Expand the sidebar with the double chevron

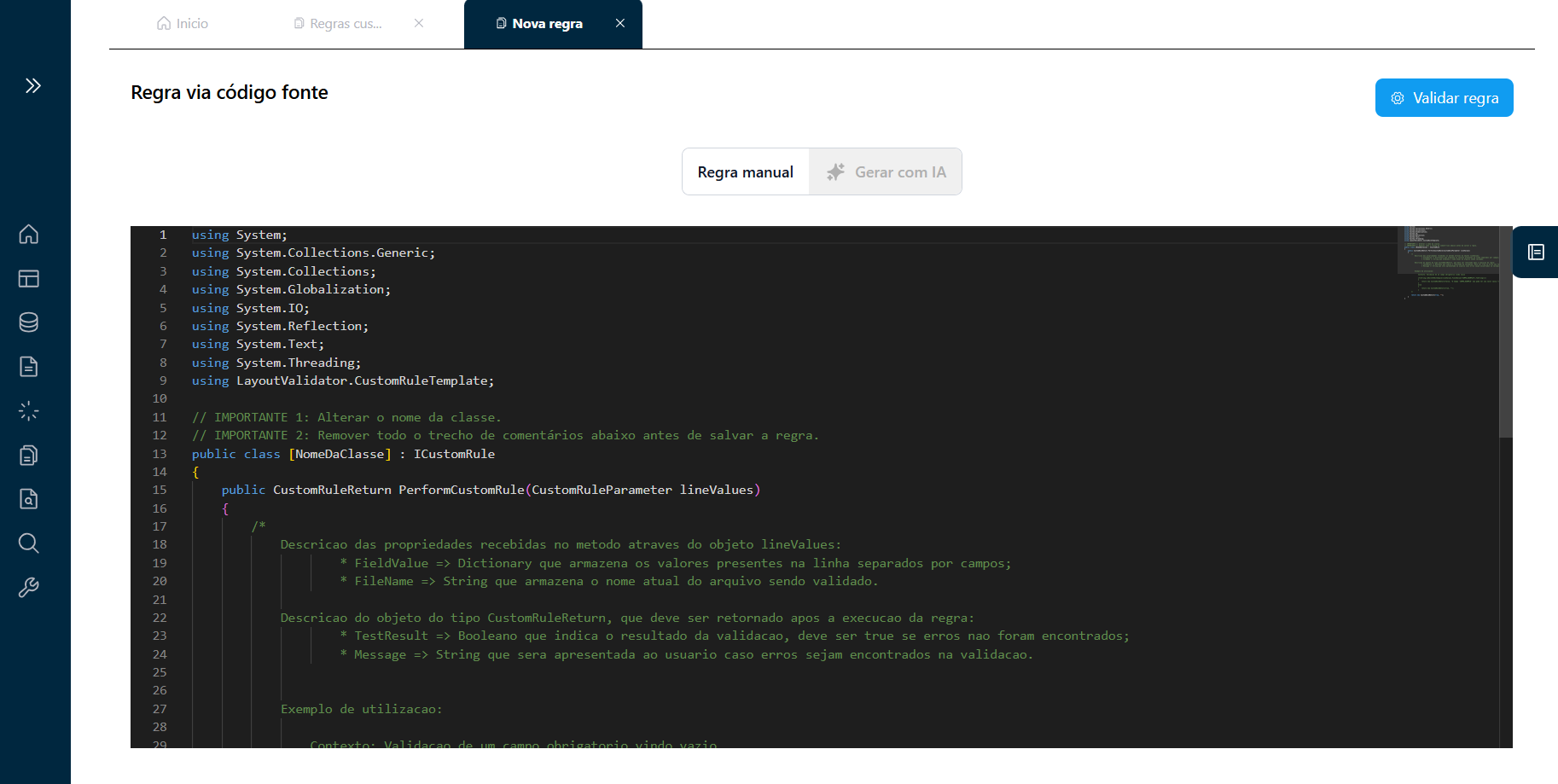coord(32,85)
